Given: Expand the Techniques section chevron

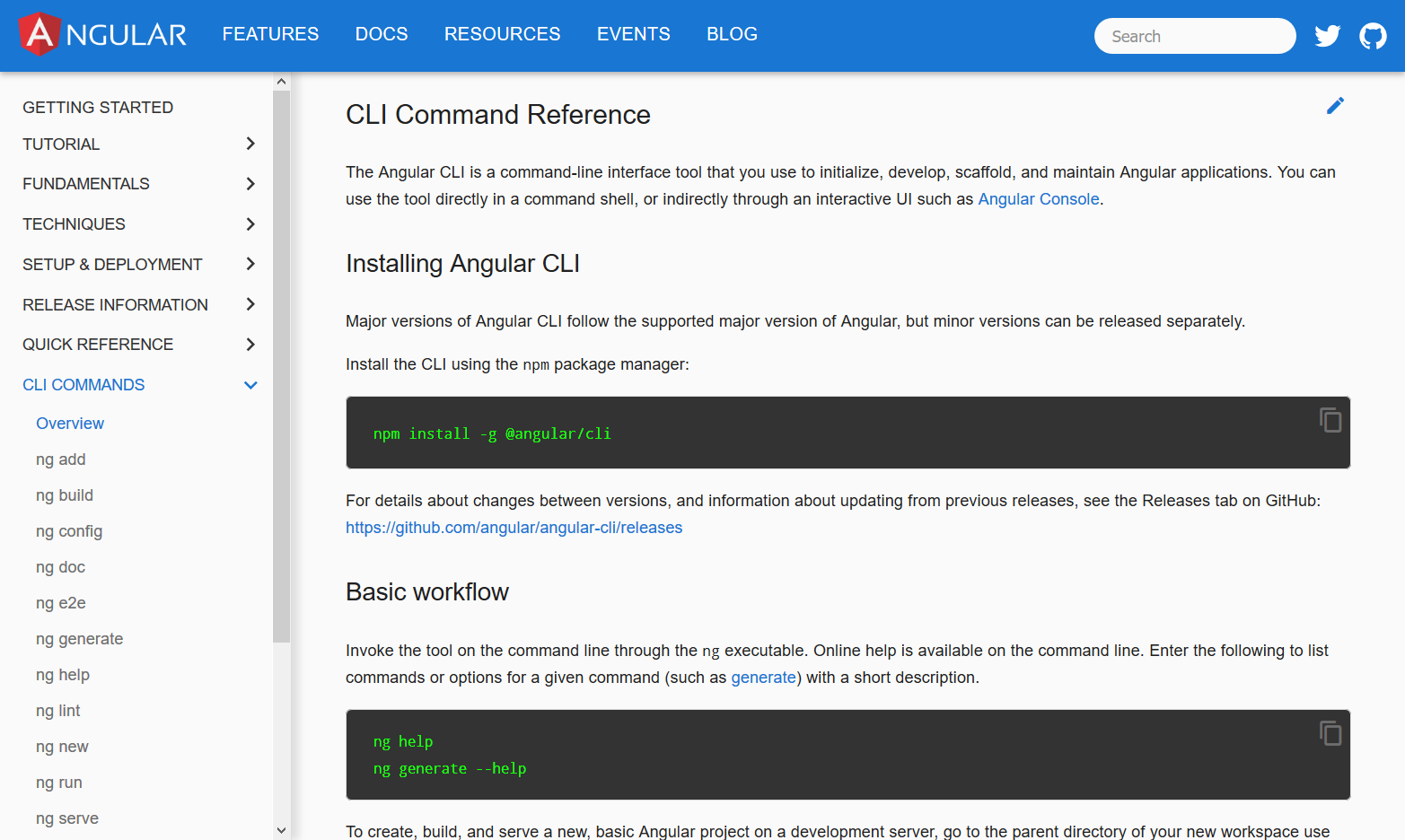Looking at the screenshot, I should [250, 224].
